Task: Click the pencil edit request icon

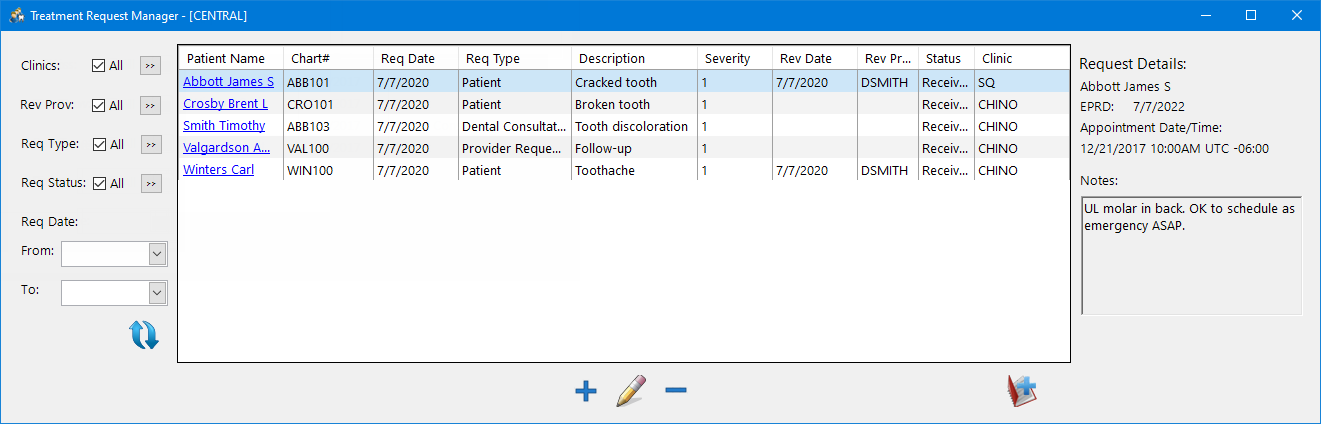Action: tap(631, 391)
